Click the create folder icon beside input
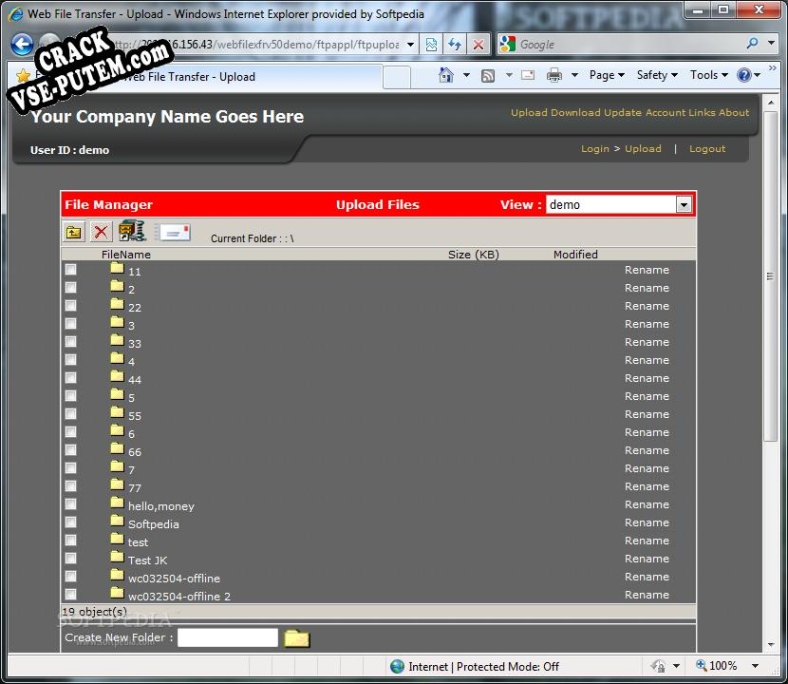Viewport: 788px width, 684px height. coord(297,638)
